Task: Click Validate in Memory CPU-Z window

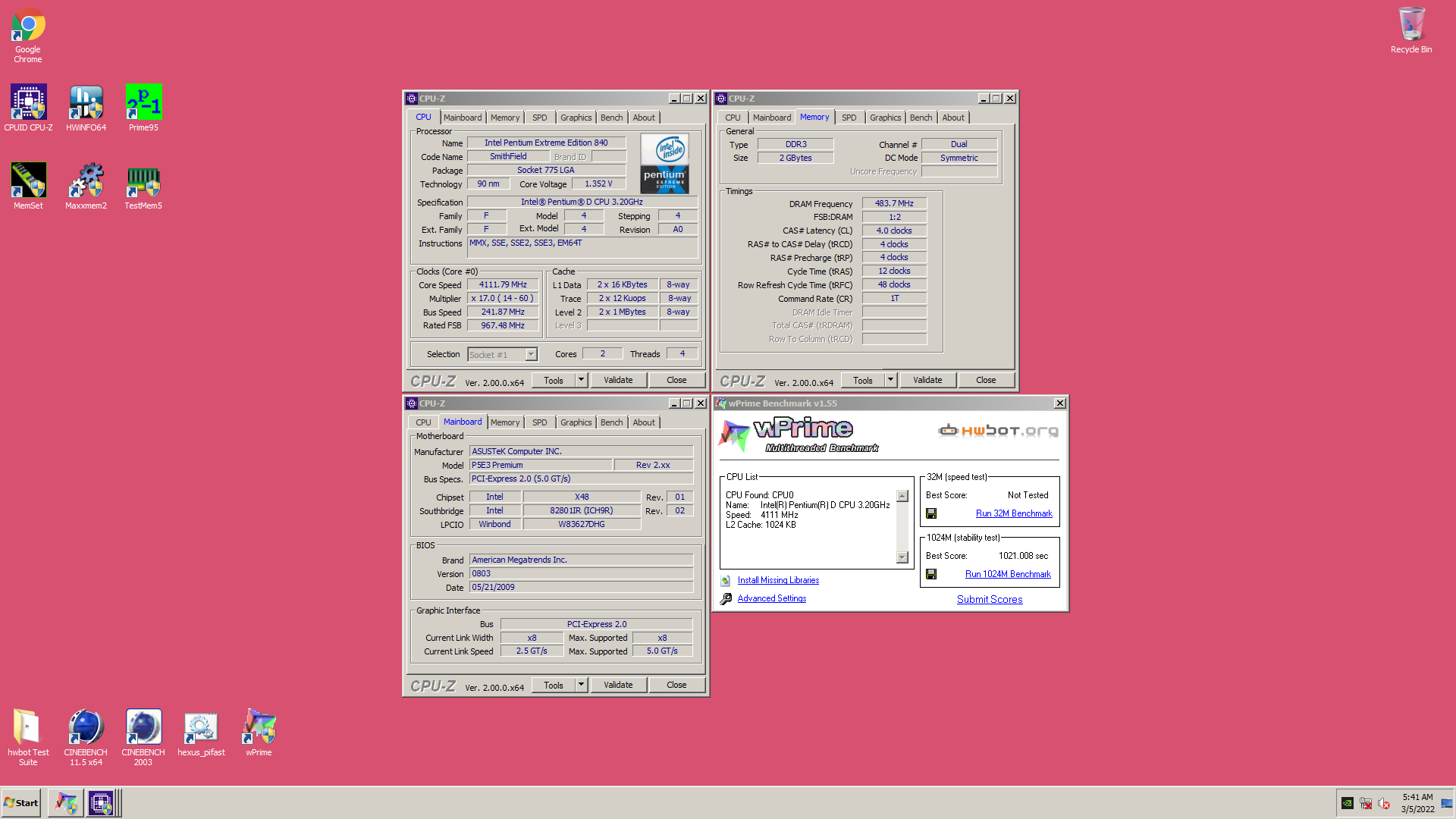Action: pos(927,380)
